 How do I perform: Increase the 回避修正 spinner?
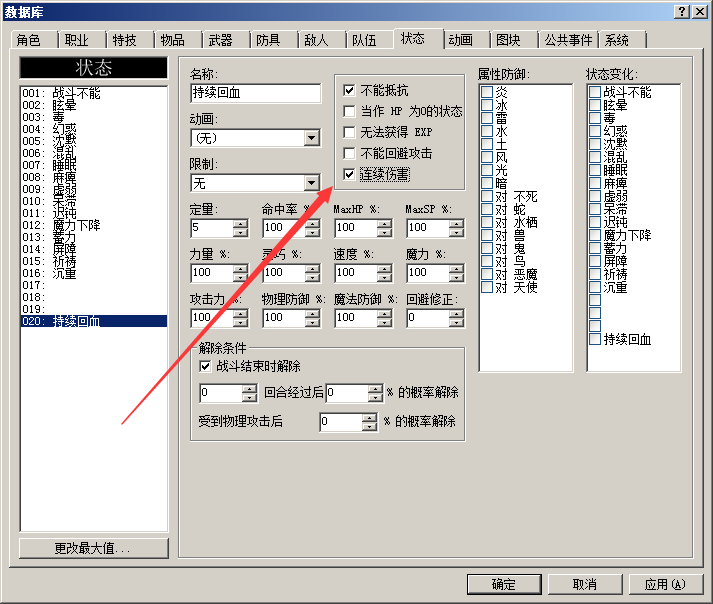[x=457, y=314]
